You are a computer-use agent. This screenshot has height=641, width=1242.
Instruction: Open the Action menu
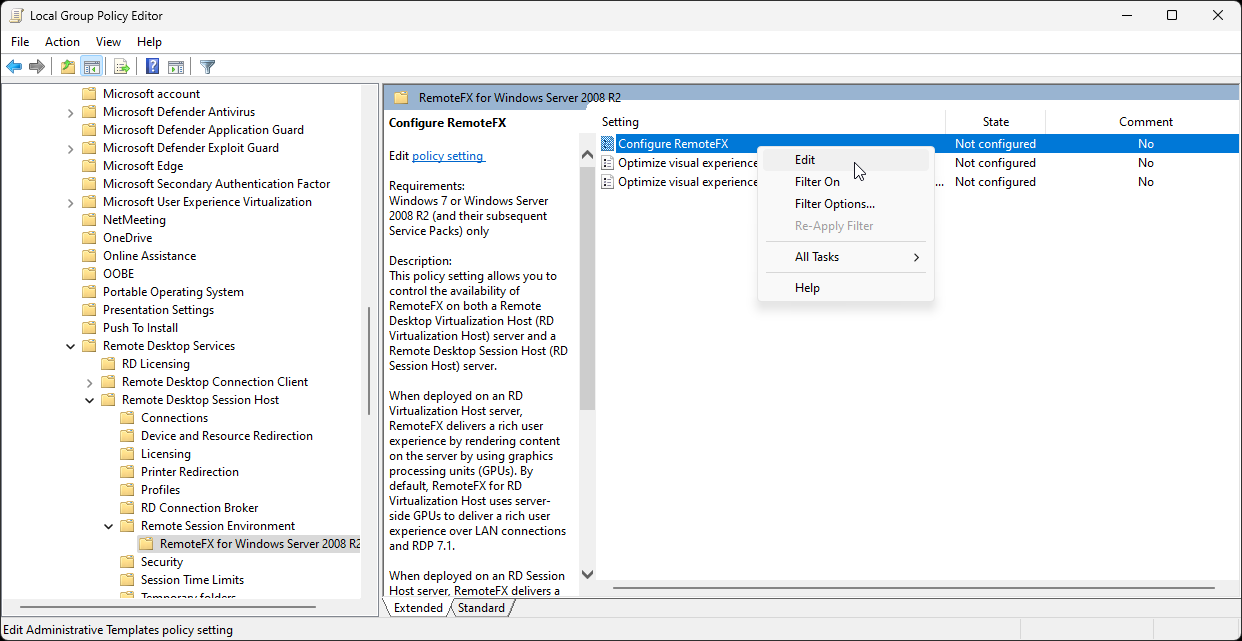(62, 41)
